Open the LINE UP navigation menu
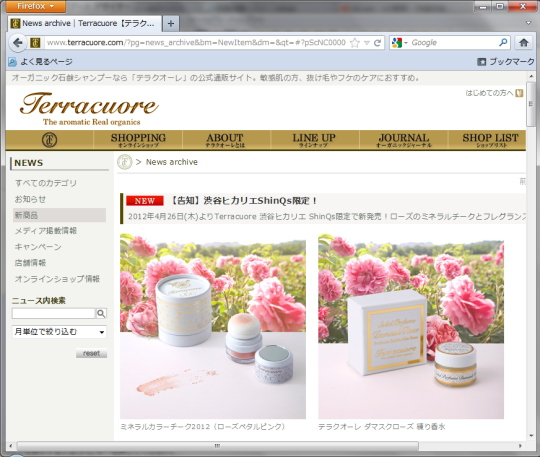This screenshot has width=540, height=457. point(314,140)
